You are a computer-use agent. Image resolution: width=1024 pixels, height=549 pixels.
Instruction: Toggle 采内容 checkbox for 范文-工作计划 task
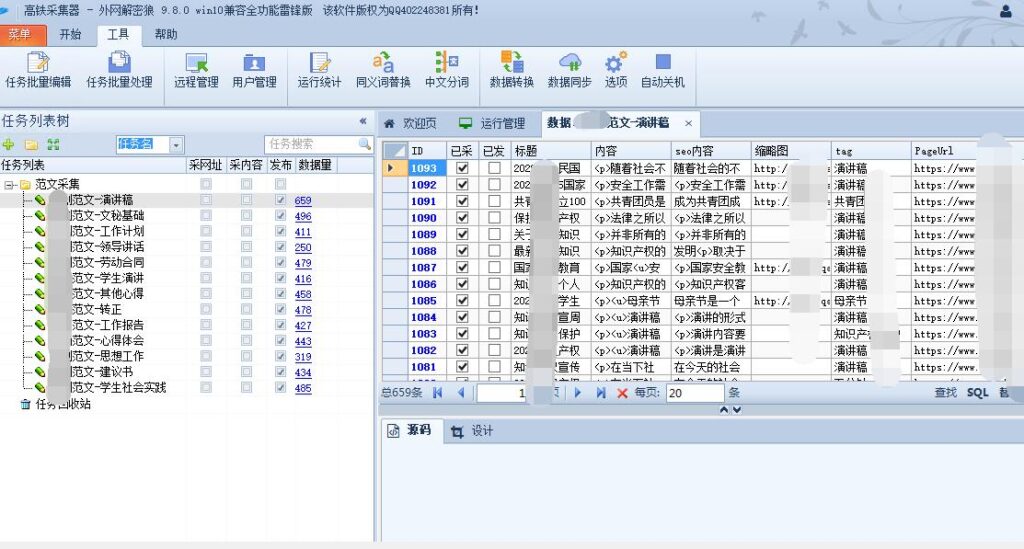246,231
